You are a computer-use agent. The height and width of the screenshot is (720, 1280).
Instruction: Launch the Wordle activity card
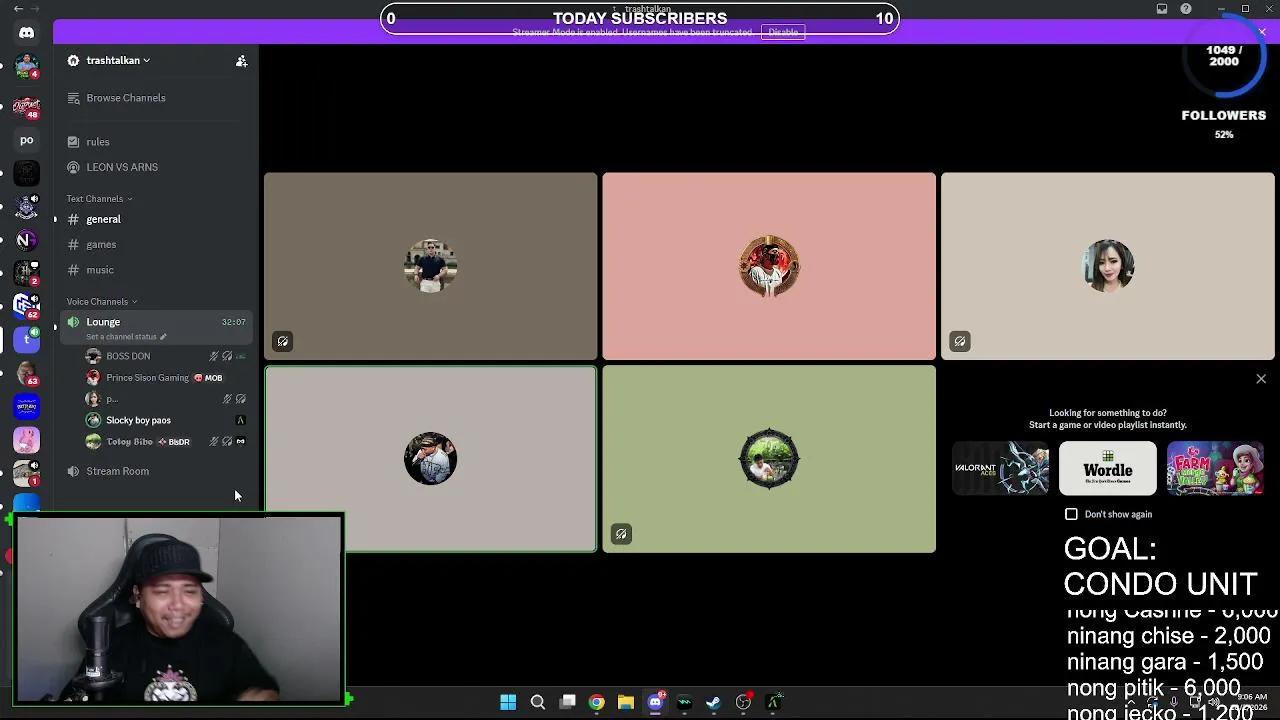tap(1108, 469)
